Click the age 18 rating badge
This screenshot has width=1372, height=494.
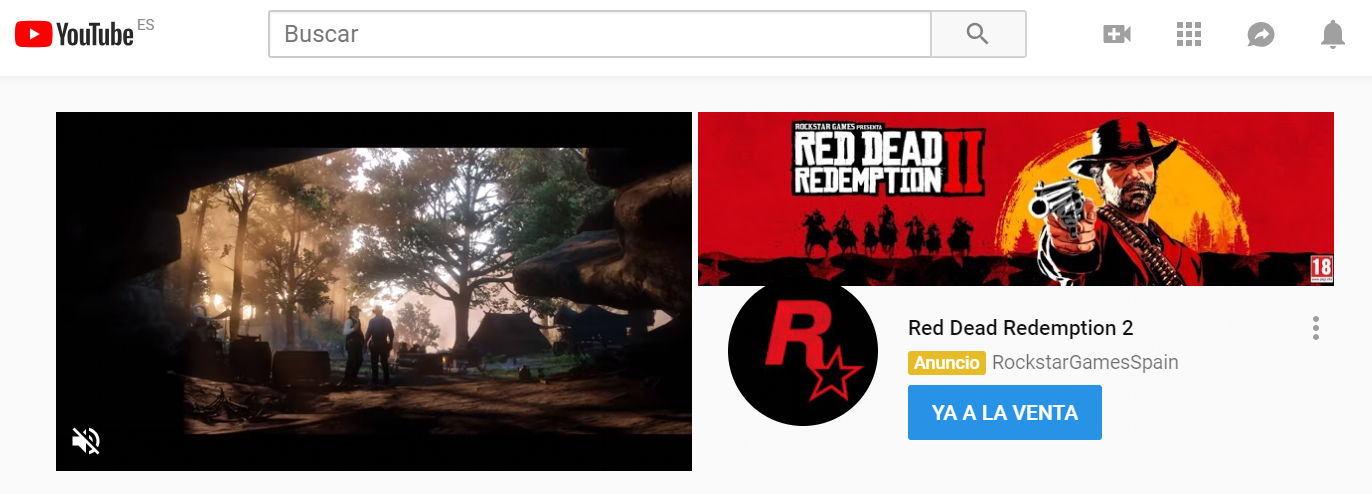click(1321, 268)
